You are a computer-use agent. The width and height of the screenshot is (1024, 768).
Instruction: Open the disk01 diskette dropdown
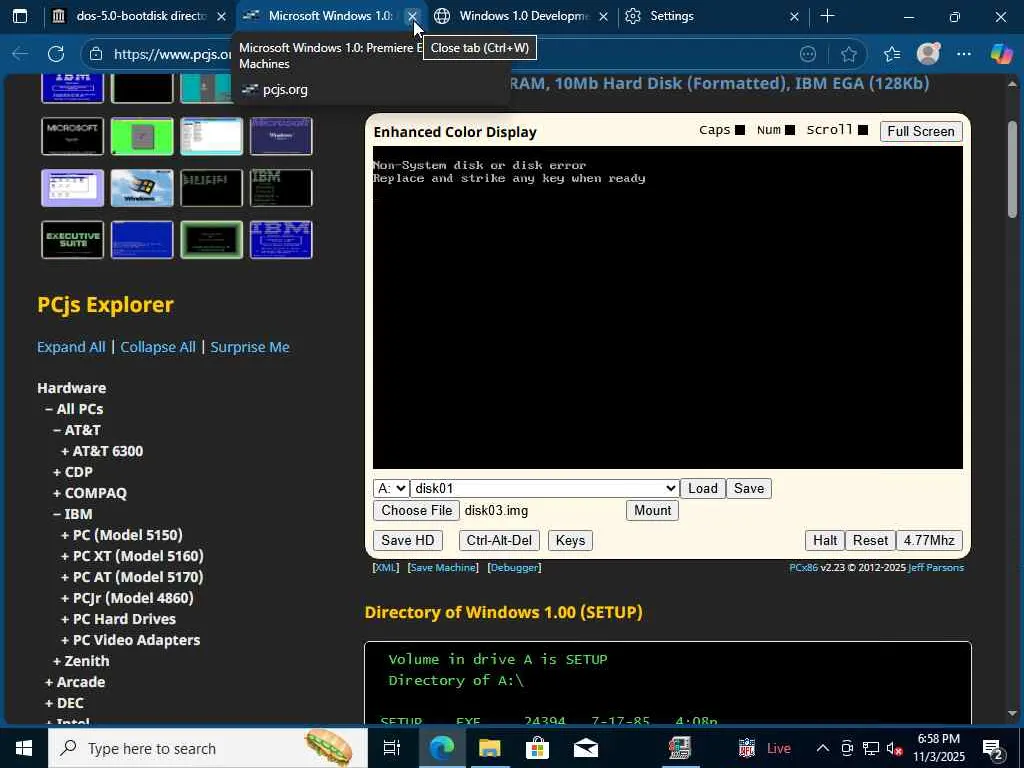[x=545, y=488]
